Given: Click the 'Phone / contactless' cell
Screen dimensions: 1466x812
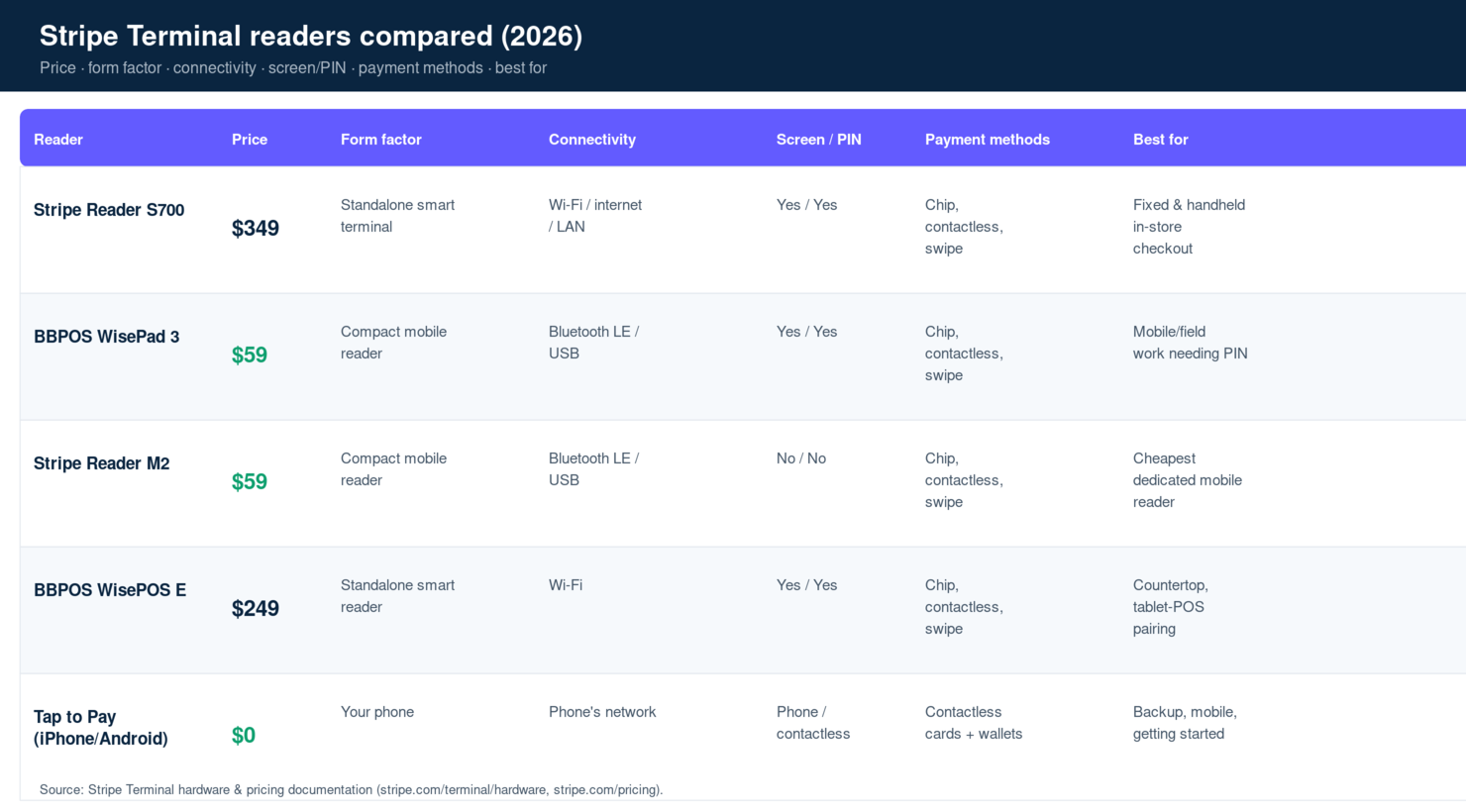Looking at the screenshot, I should coord(813,723).
